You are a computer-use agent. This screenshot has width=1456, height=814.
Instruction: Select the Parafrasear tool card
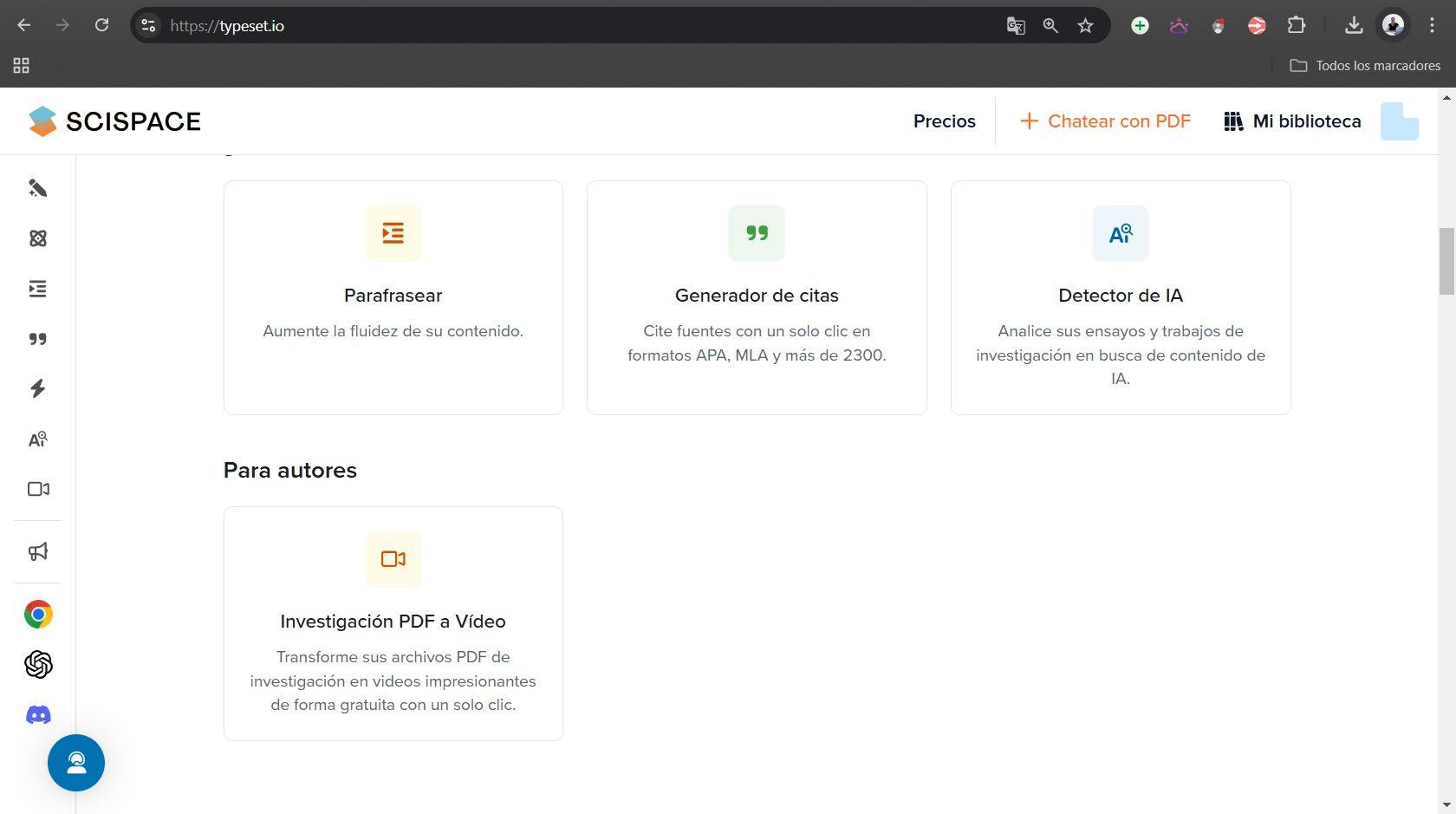(x=393, y=297)
